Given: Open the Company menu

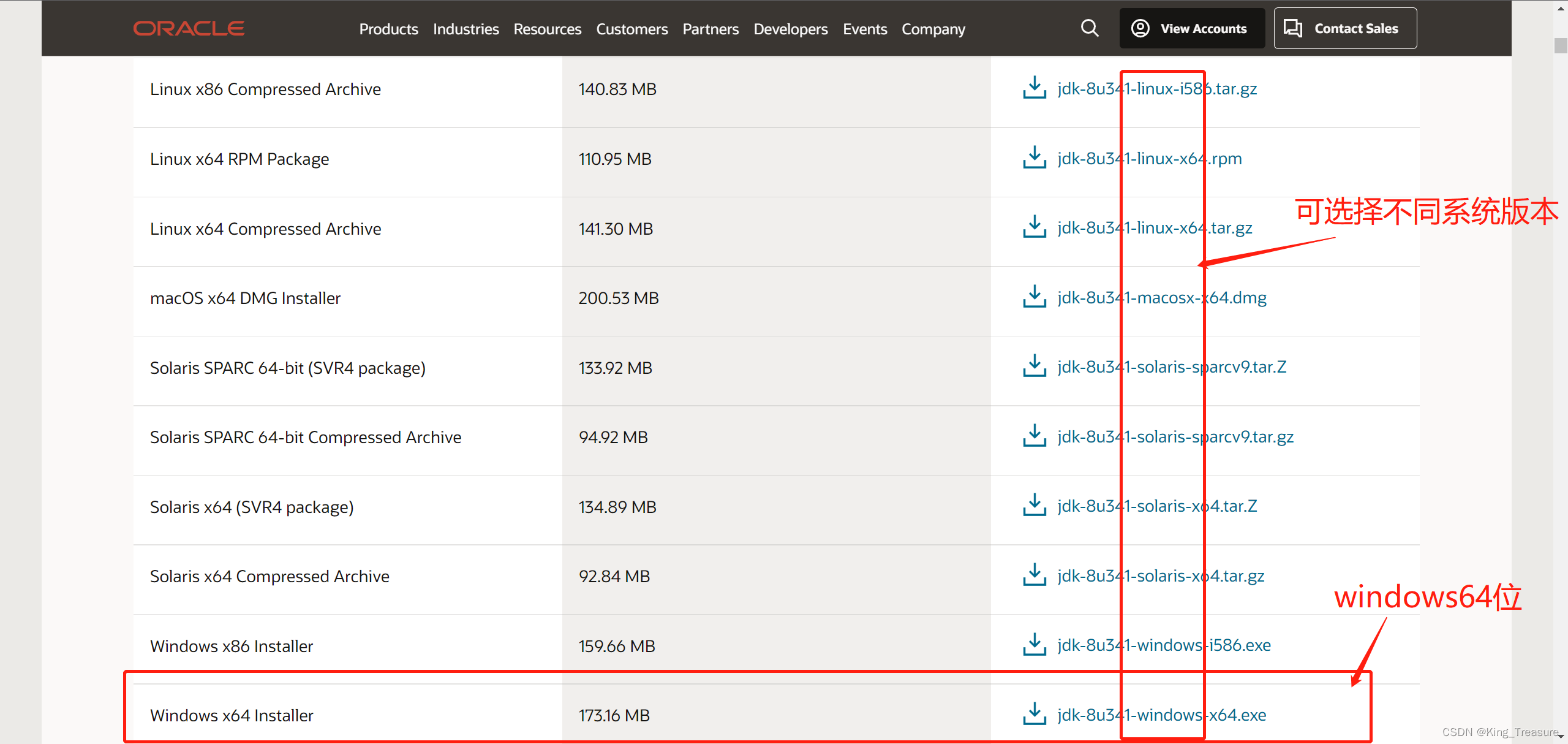Looking at the screenshot, I should pos(933,29).
